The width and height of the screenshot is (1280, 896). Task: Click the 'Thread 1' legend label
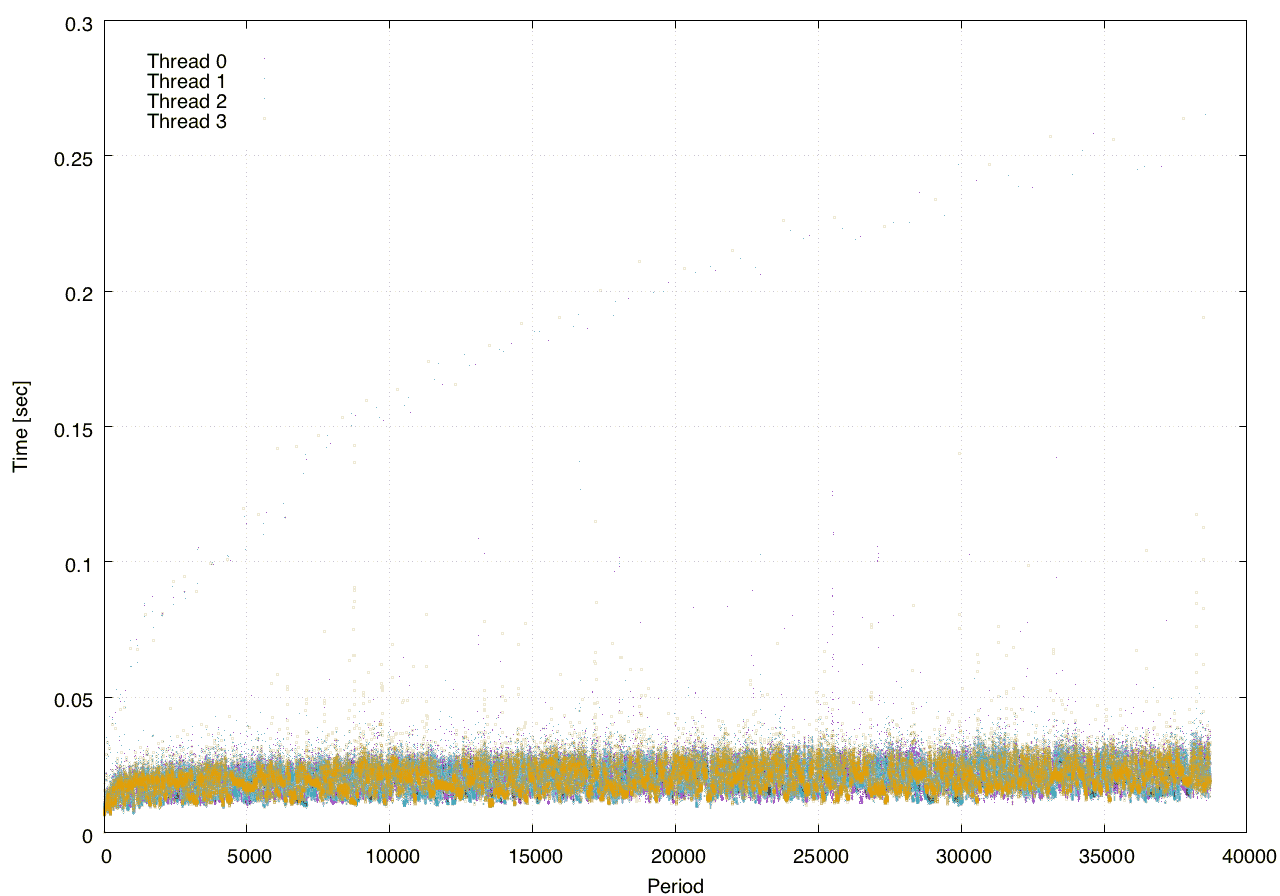click(x=187, y=81)
